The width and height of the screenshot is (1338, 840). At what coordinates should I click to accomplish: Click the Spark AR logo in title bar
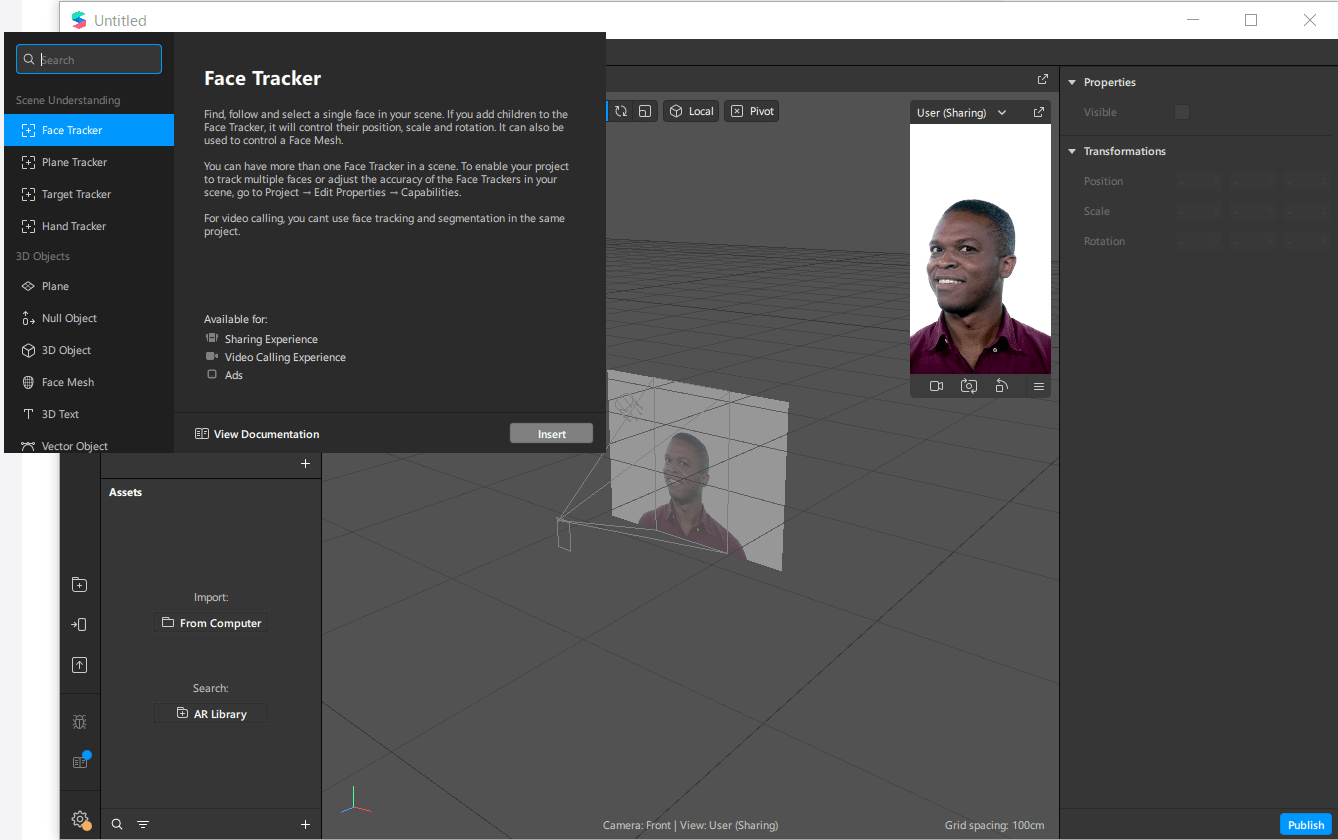79,20
